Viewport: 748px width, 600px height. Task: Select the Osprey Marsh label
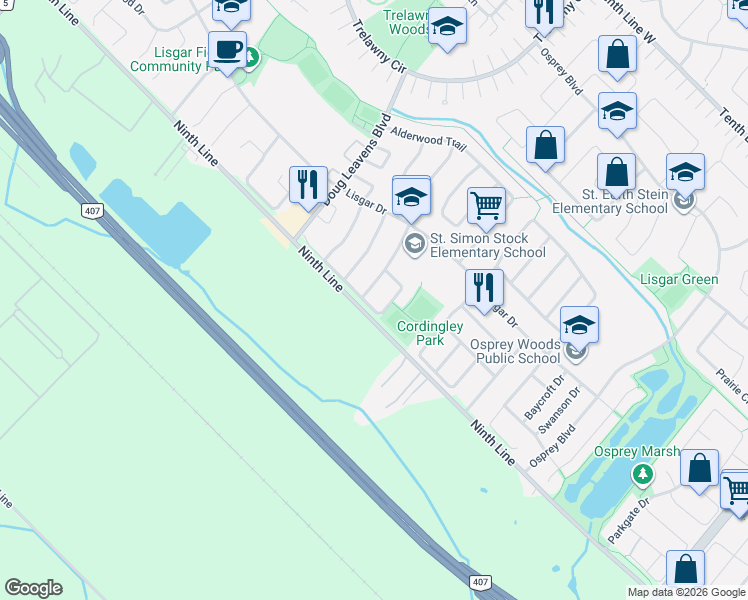[636, 451]
